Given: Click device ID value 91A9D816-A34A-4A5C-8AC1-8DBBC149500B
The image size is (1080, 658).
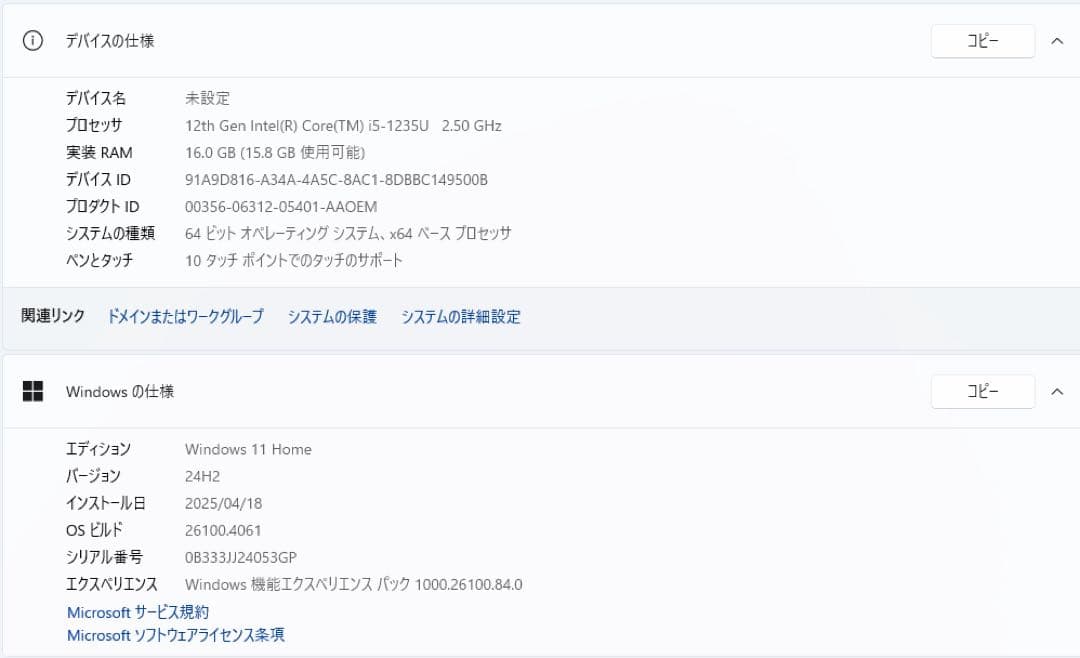Looking at the screenshot, I should point(336,180).
